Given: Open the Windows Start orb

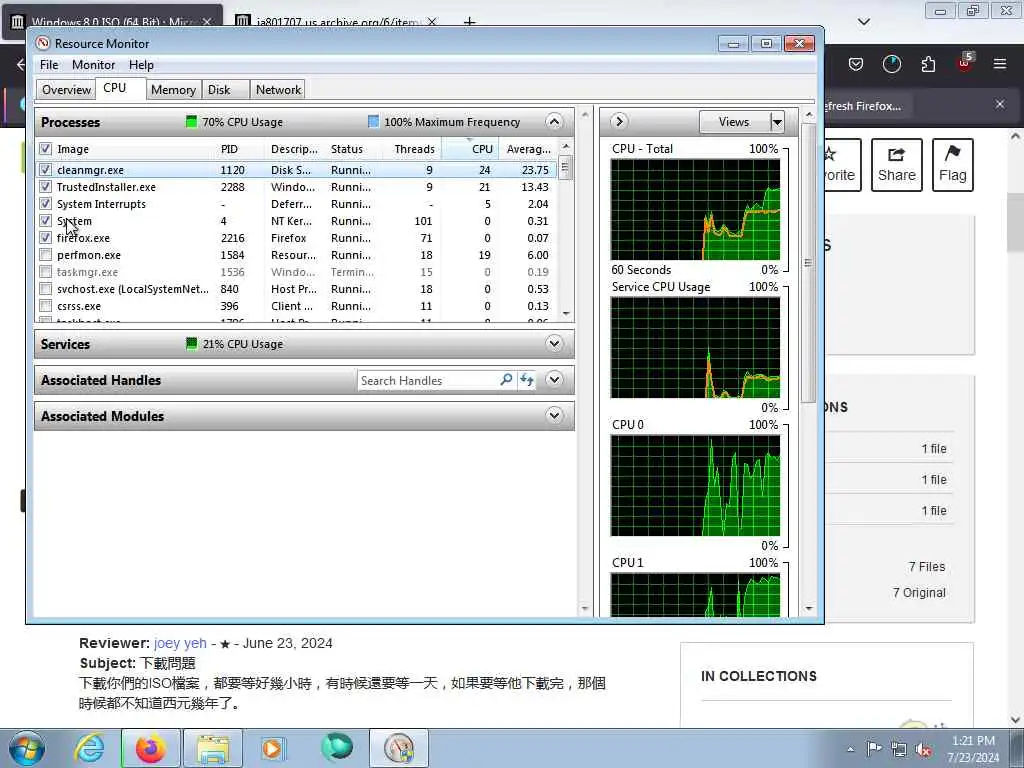Looking at the screenshot, I should click(x=27, y=748).
